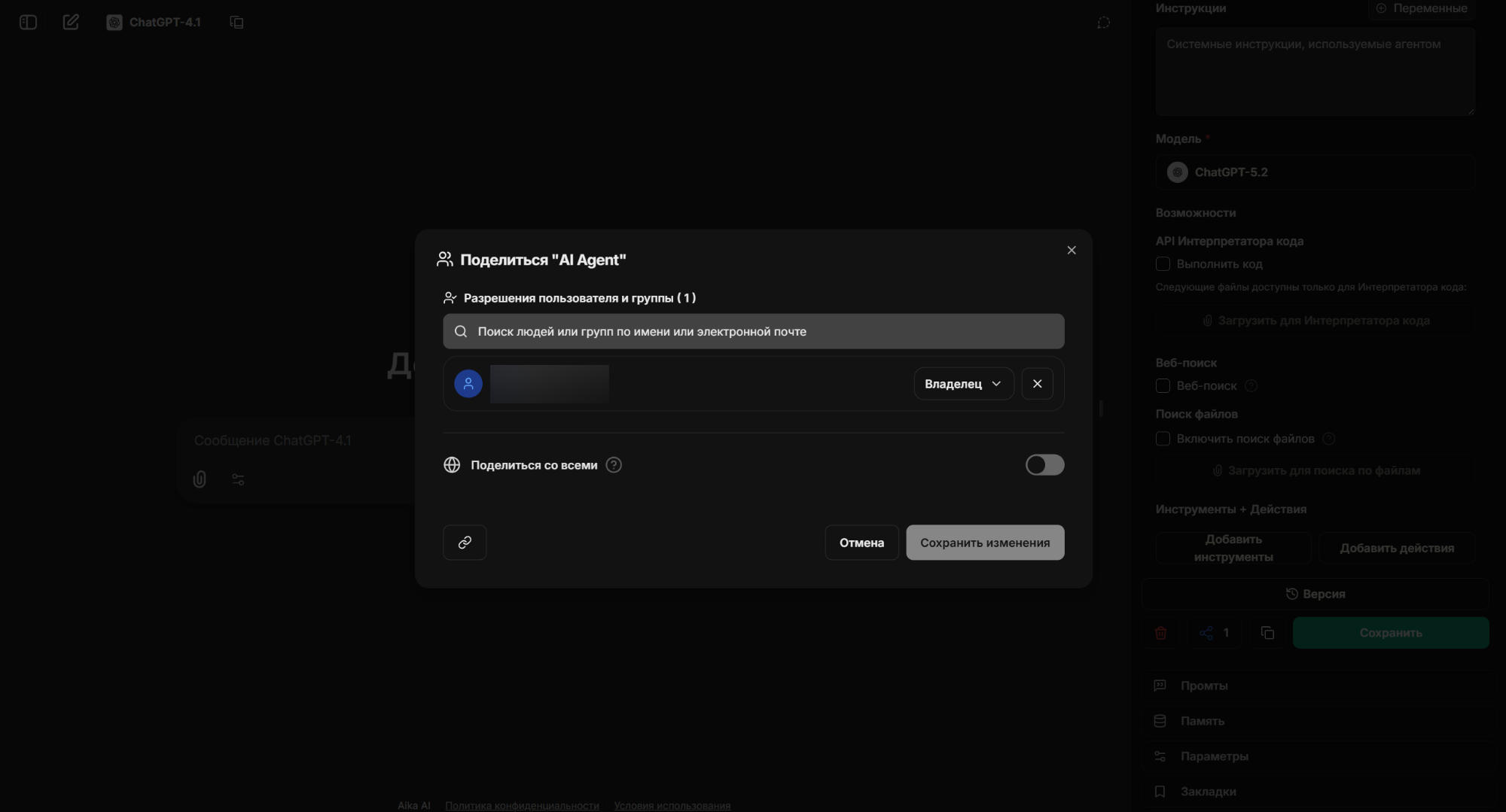Open the ChatGPT-5.2 model selector
Screen dimensions: 1506x812
click(1315, 172)
